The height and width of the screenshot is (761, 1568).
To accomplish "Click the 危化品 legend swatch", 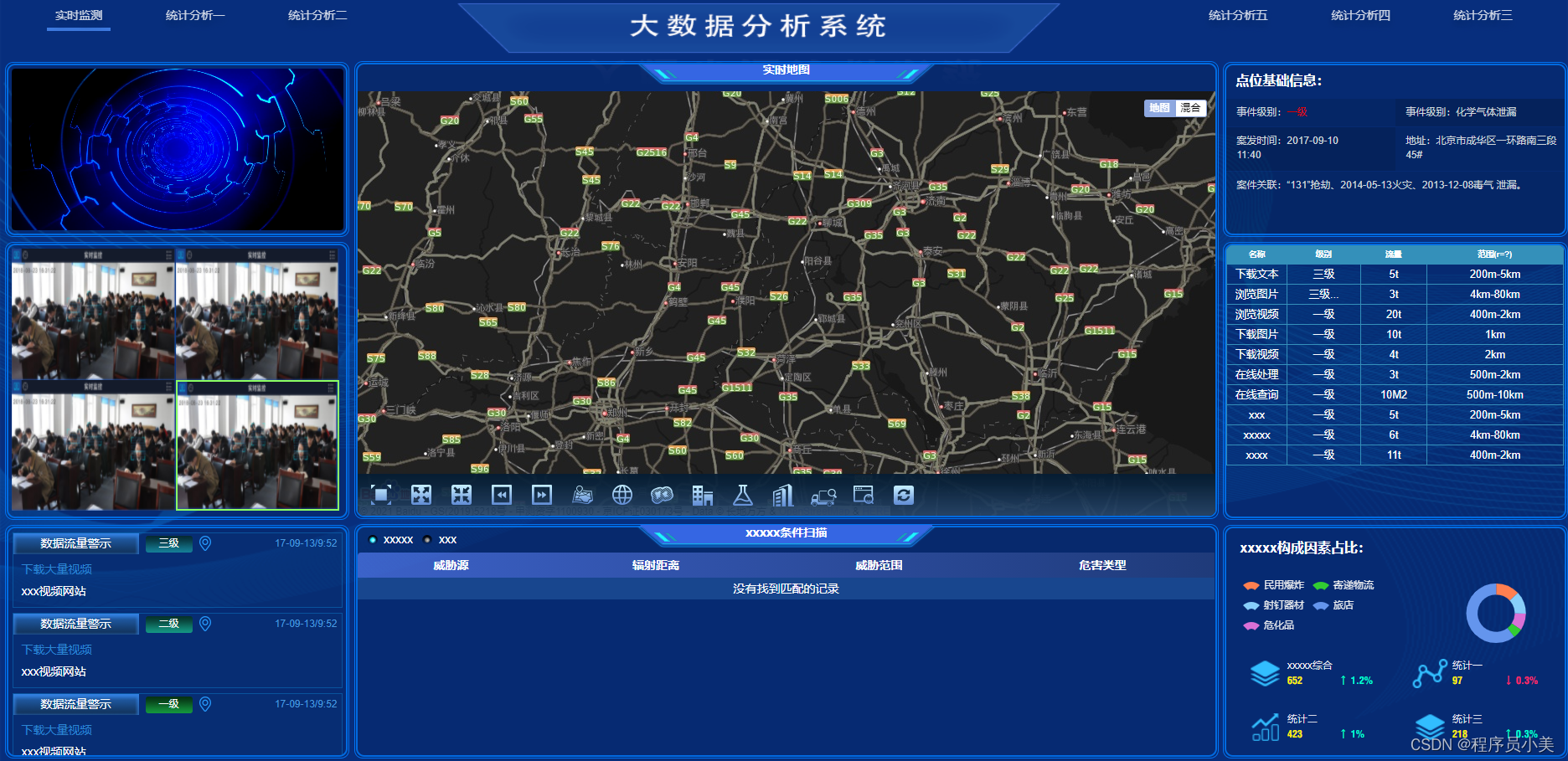I will pyautogui.click(x=1251, y=625).
